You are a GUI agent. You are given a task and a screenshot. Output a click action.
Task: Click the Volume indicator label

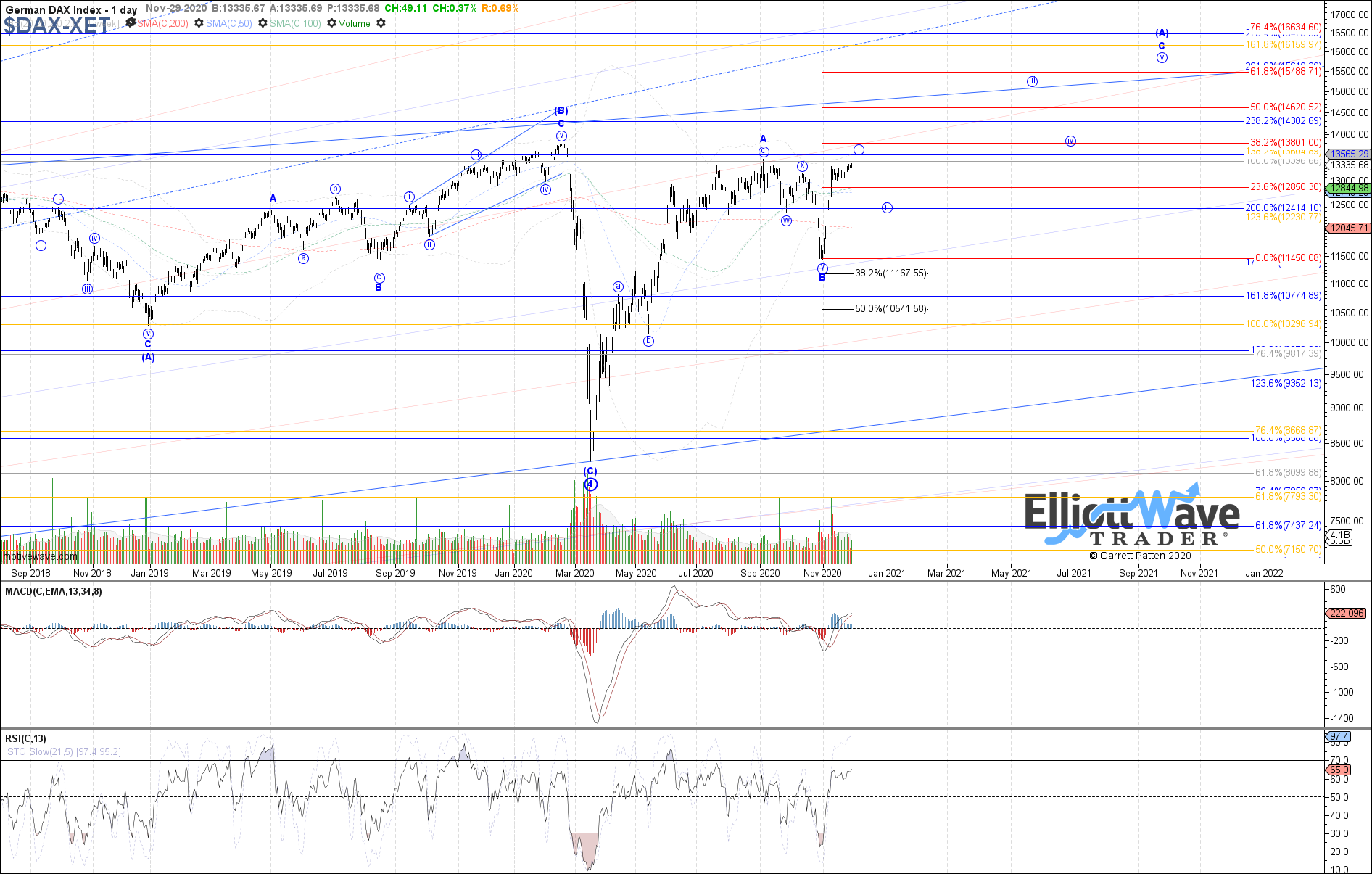(x=355, y=23)
